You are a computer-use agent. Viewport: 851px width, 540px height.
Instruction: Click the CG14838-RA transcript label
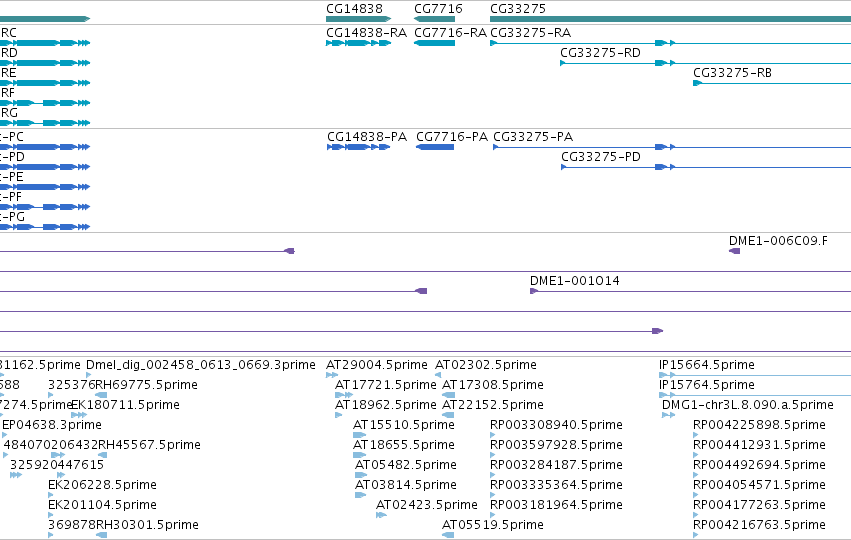point(366,33)
